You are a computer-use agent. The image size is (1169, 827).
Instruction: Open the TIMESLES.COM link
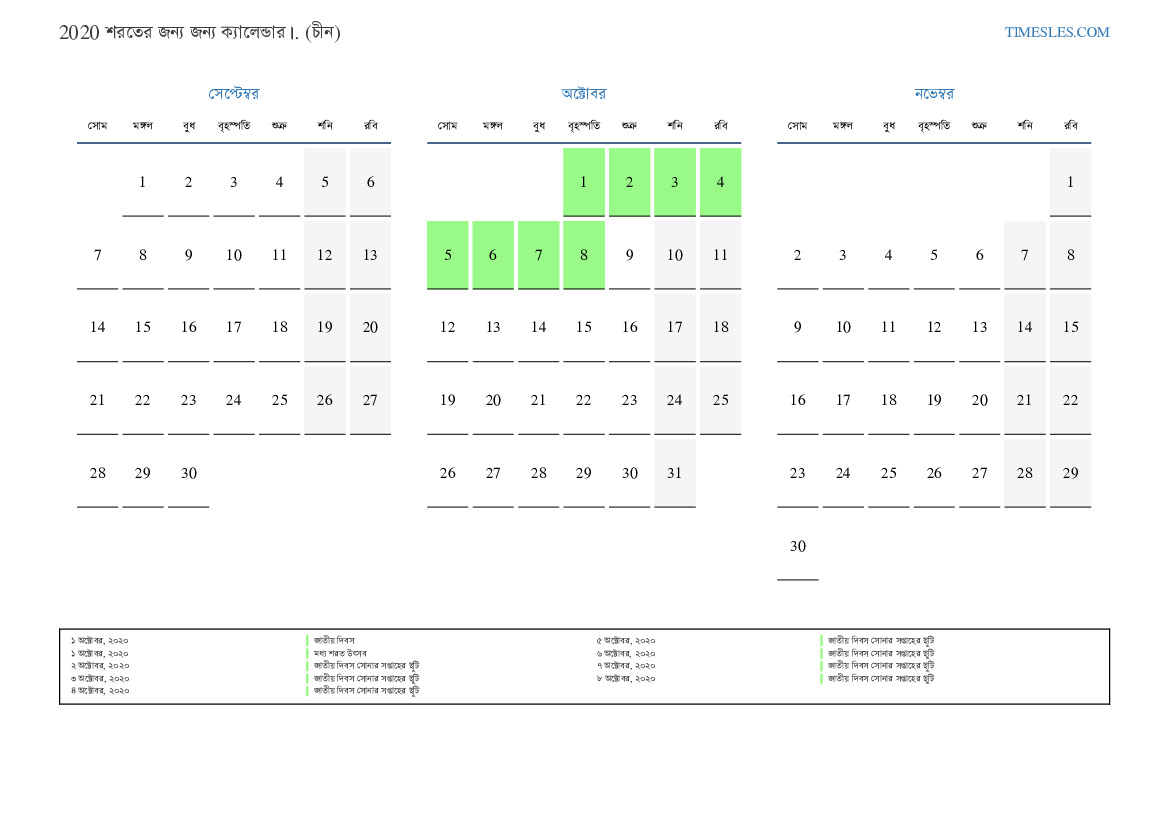click(x=1056, y=32)
